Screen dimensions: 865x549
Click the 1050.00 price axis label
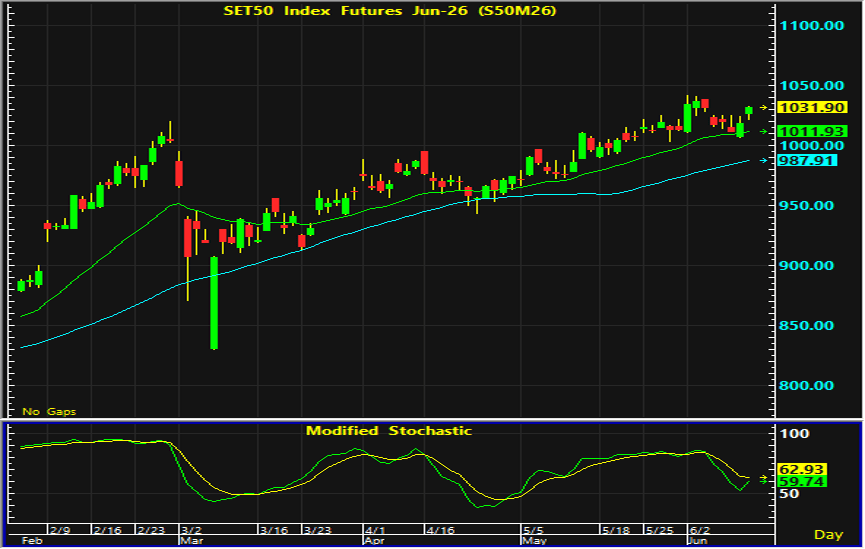click(x=811, y=86)
